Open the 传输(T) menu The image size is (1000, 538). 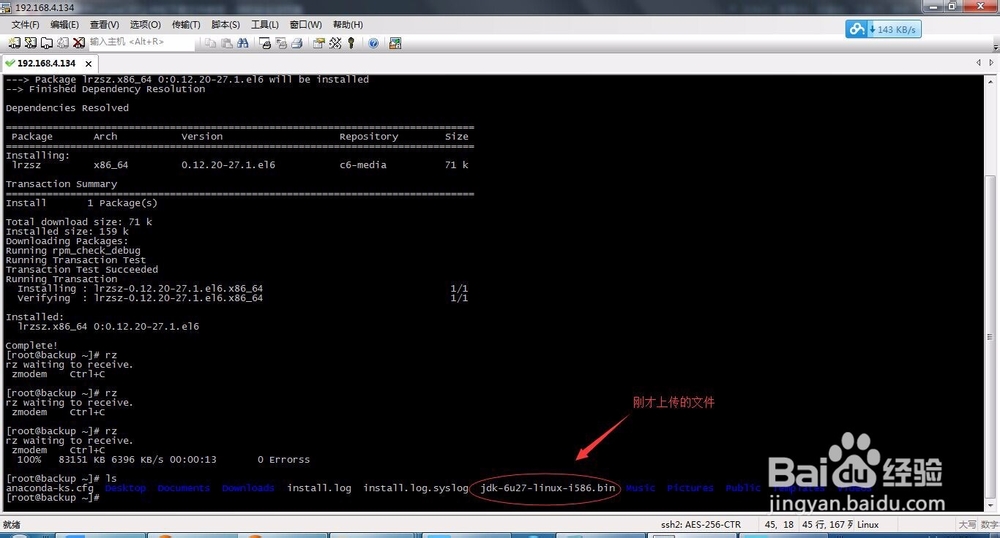(x=186, y=24)
